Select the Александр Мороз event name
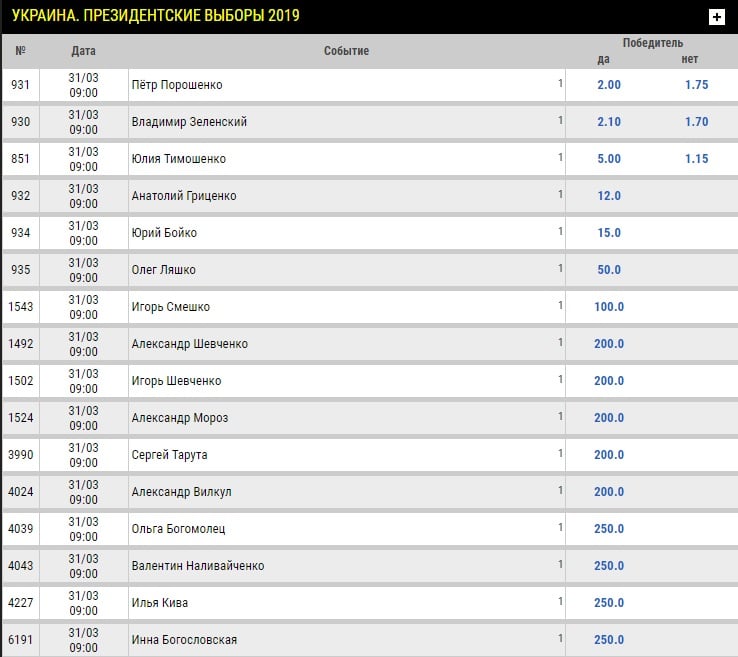738x657 pixels. click(180, 417)
